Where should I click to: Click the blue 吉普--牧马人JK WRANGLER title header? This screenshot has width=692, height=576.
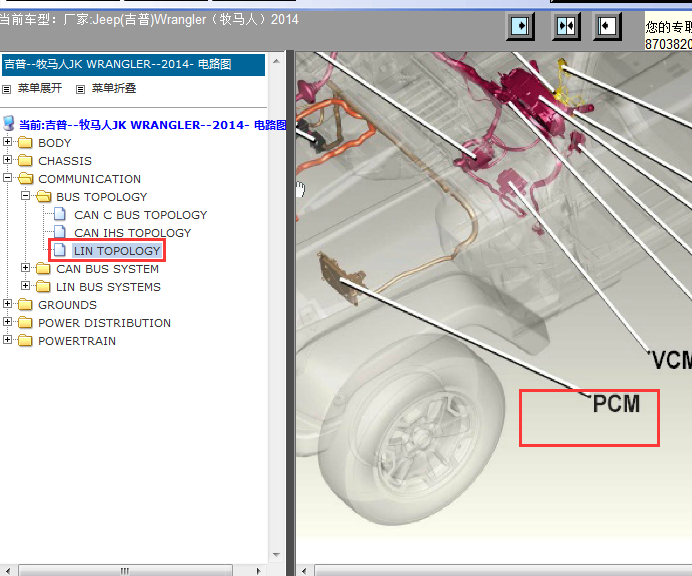point(133,64)
